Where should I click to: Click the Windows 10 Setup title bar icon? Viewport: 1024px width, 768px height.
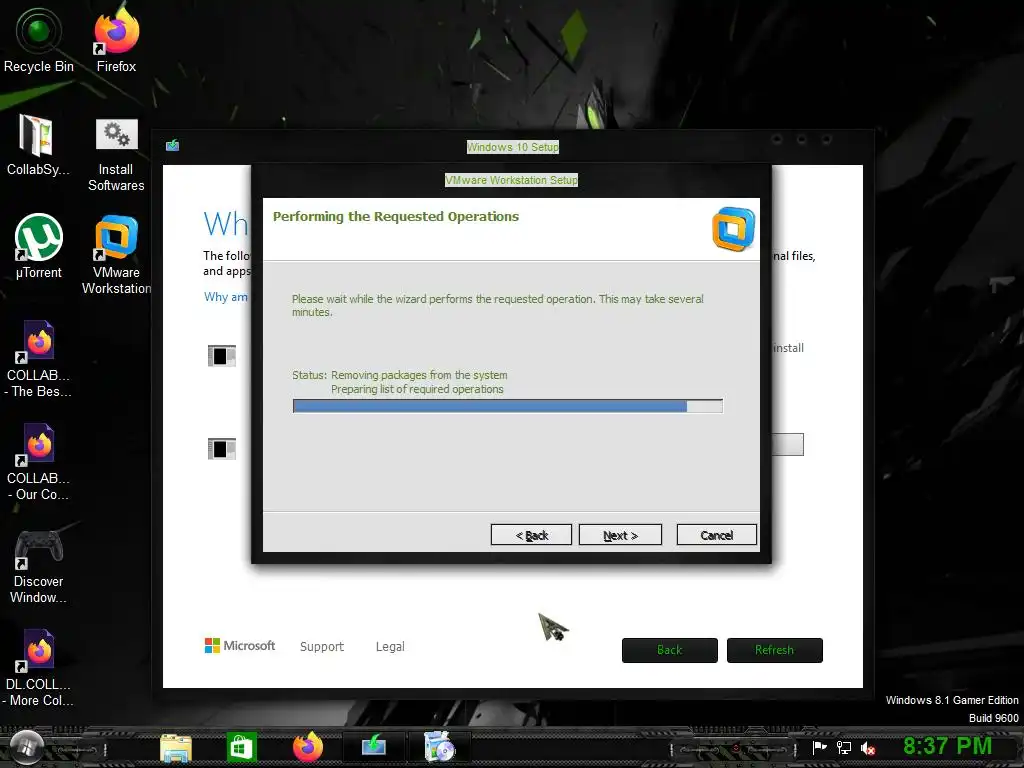coord(172,145)
